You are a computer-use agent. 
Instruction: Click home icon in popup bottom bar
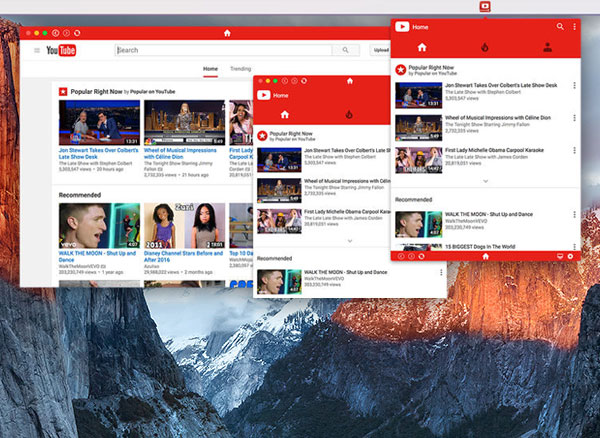click(x=486, y=256)
